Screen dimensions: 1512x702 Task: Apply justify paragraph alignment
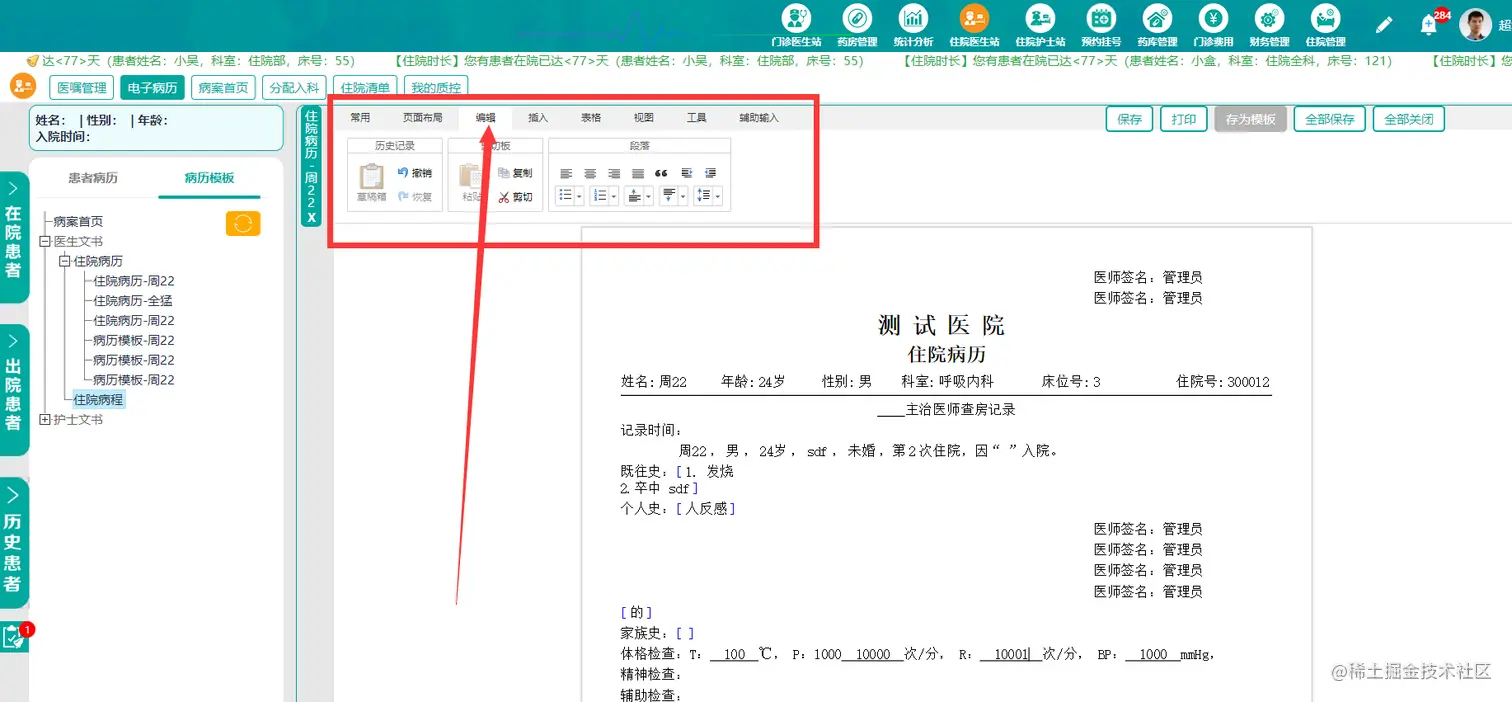tap(638, 173)
